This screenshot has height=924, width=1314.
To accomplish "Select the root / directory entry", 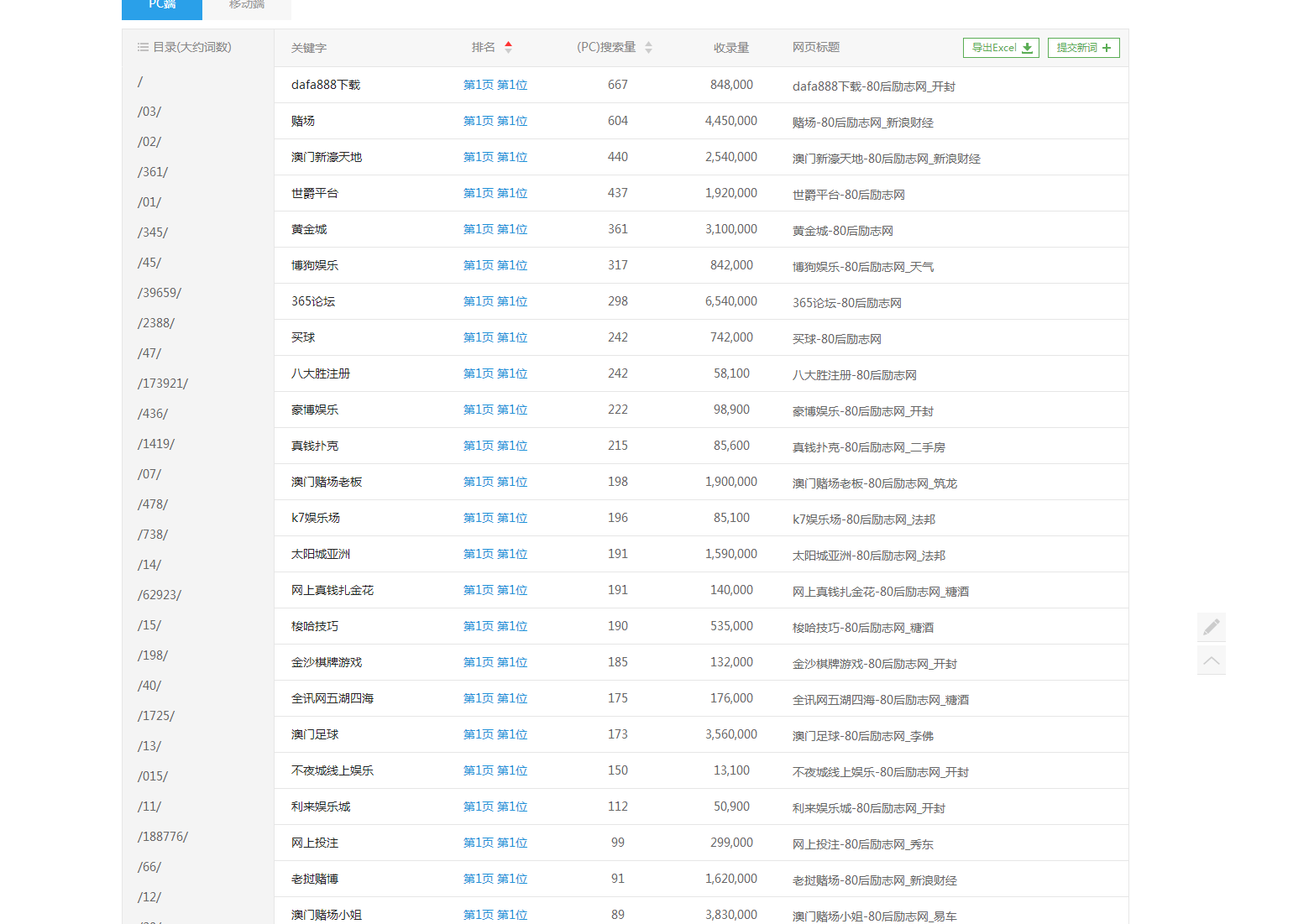I will click(140, 81).
